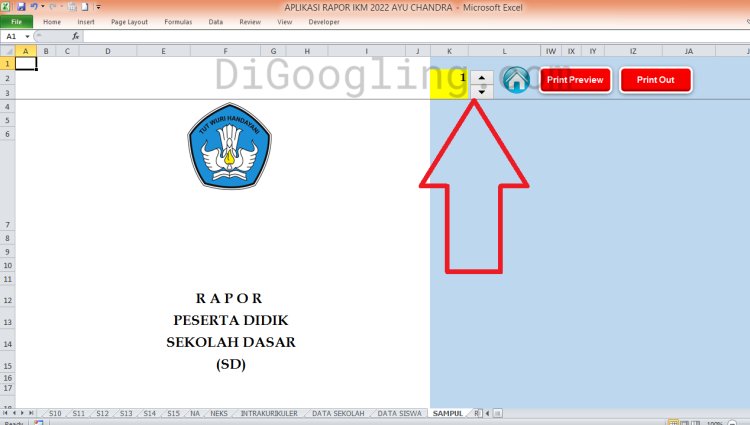The image size is (750, 425).
Task: Open the Undo history dropdown arrow
Action: click(43, 6)
